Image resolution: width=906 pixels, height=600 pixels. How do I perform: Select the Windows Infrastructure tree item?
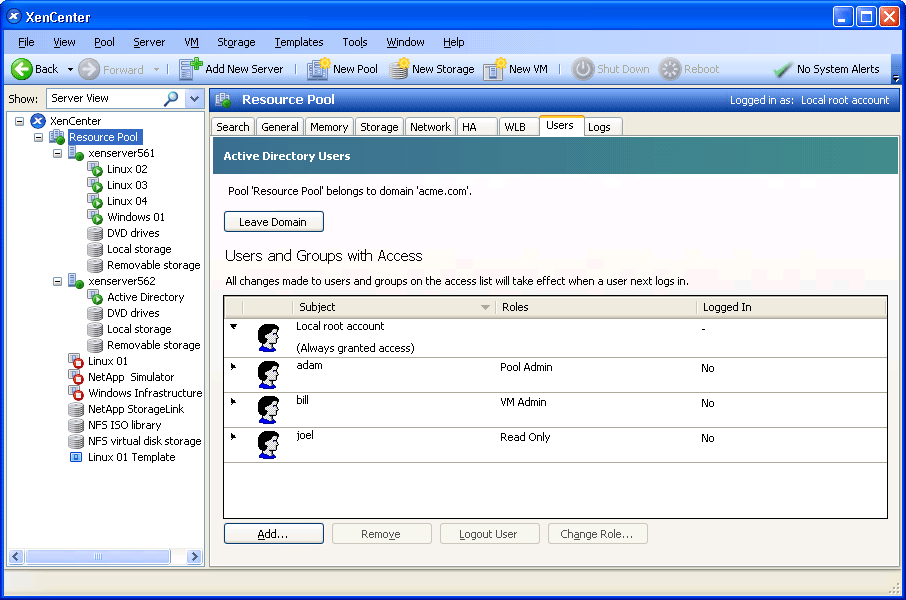[x=145, y=393]
